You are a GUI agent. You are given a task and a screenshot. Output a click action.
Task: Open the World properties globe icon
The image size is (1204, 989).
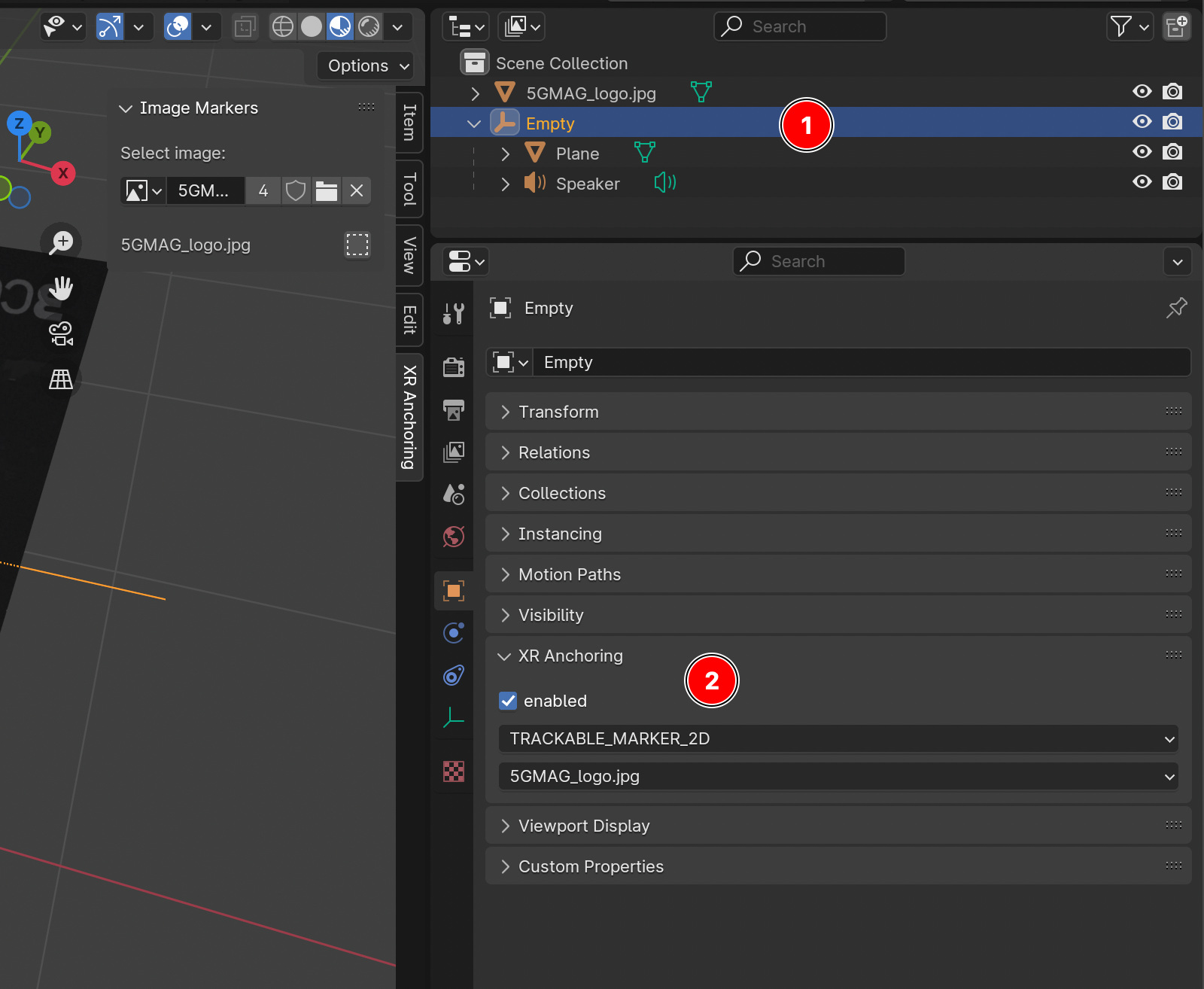(454, 537)
